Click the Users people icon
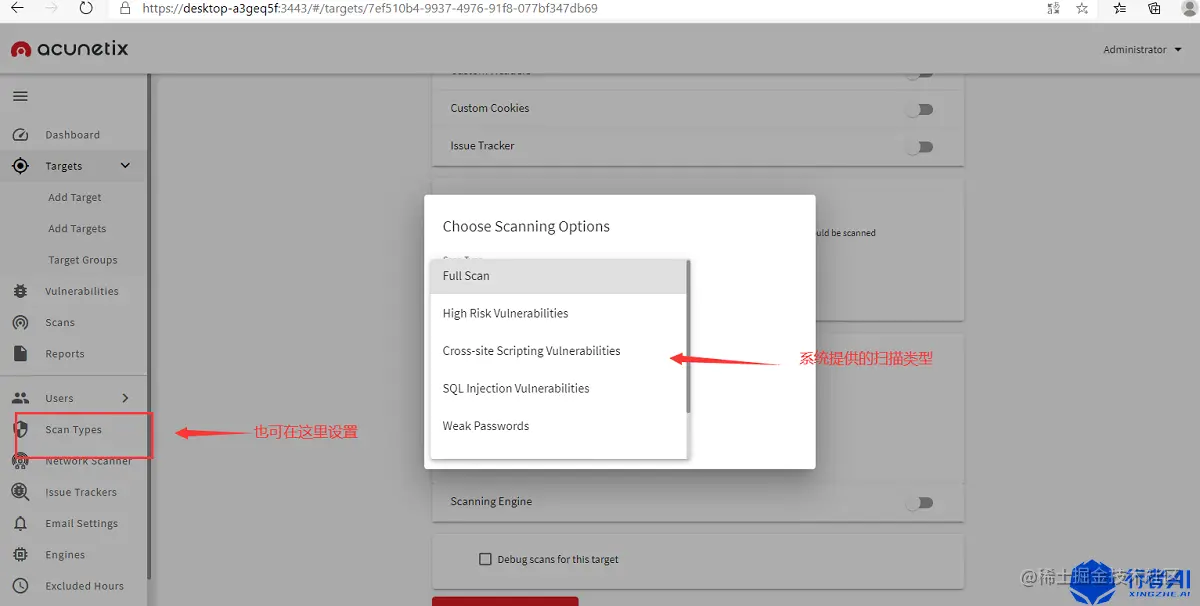This screenshot has width=1200, height=606. point(22,398)
